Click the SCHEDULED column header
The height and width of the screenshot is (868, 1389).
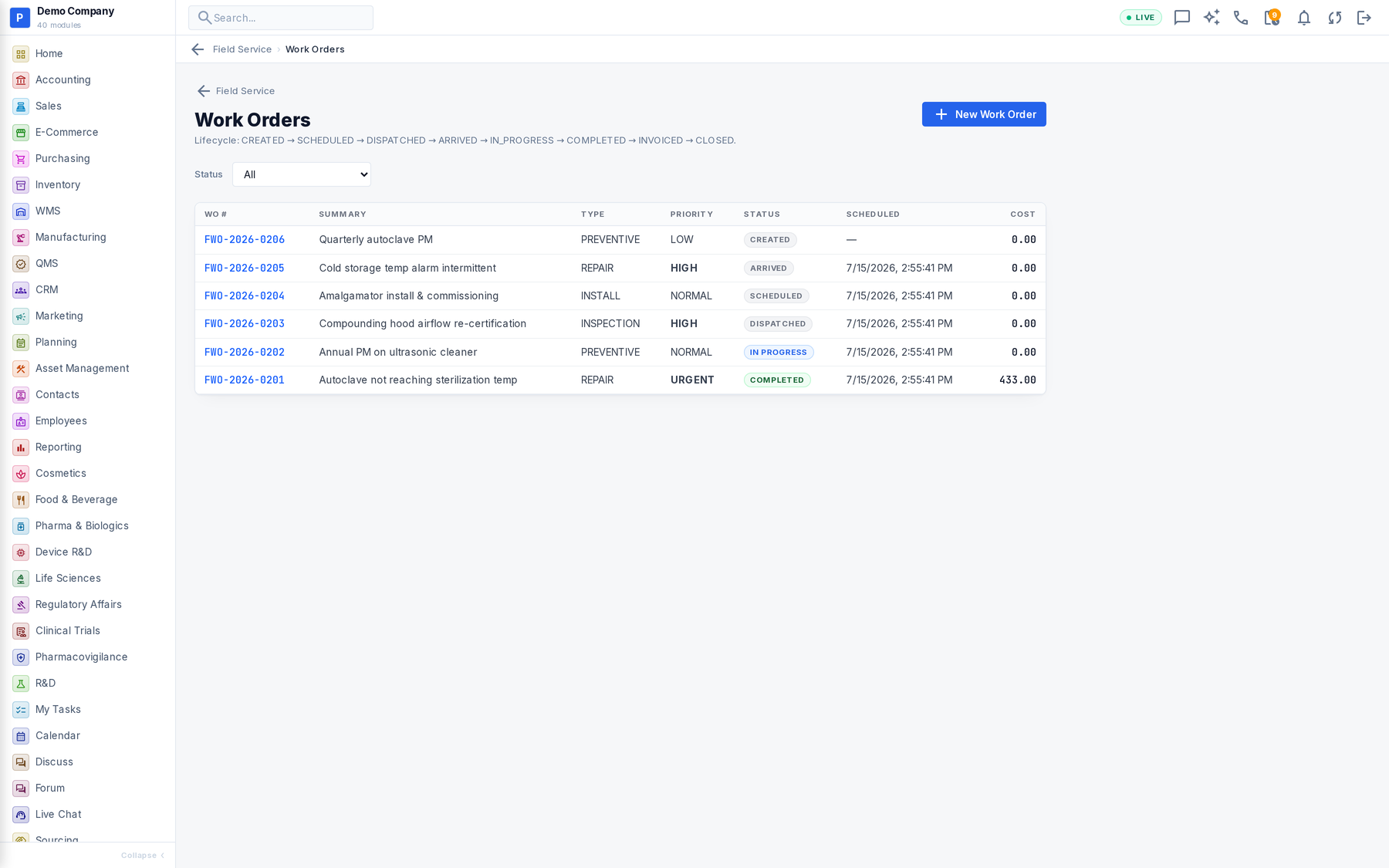[x=873, y=214]
